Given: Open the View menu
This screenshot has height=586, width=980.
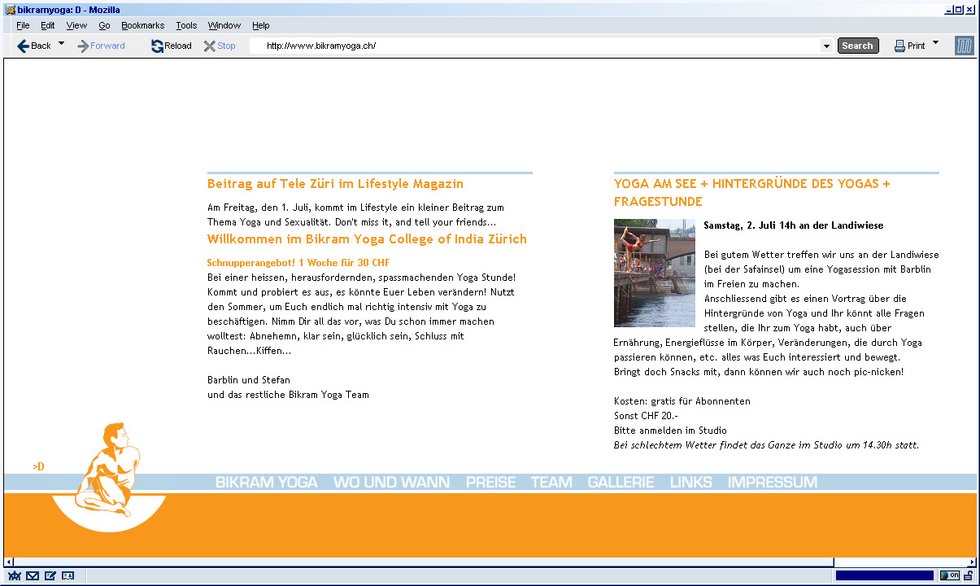Looking at the screenshot, I should click(76, 26).
